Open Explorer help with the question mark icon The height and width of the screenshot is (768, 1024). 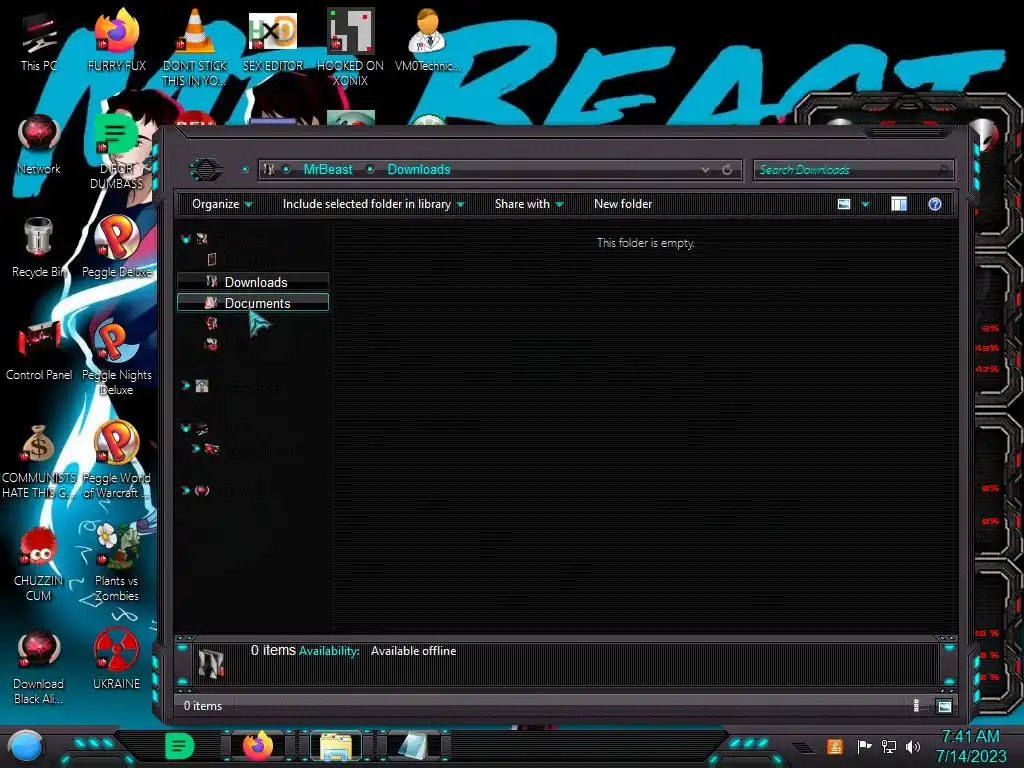pos(935,204)
